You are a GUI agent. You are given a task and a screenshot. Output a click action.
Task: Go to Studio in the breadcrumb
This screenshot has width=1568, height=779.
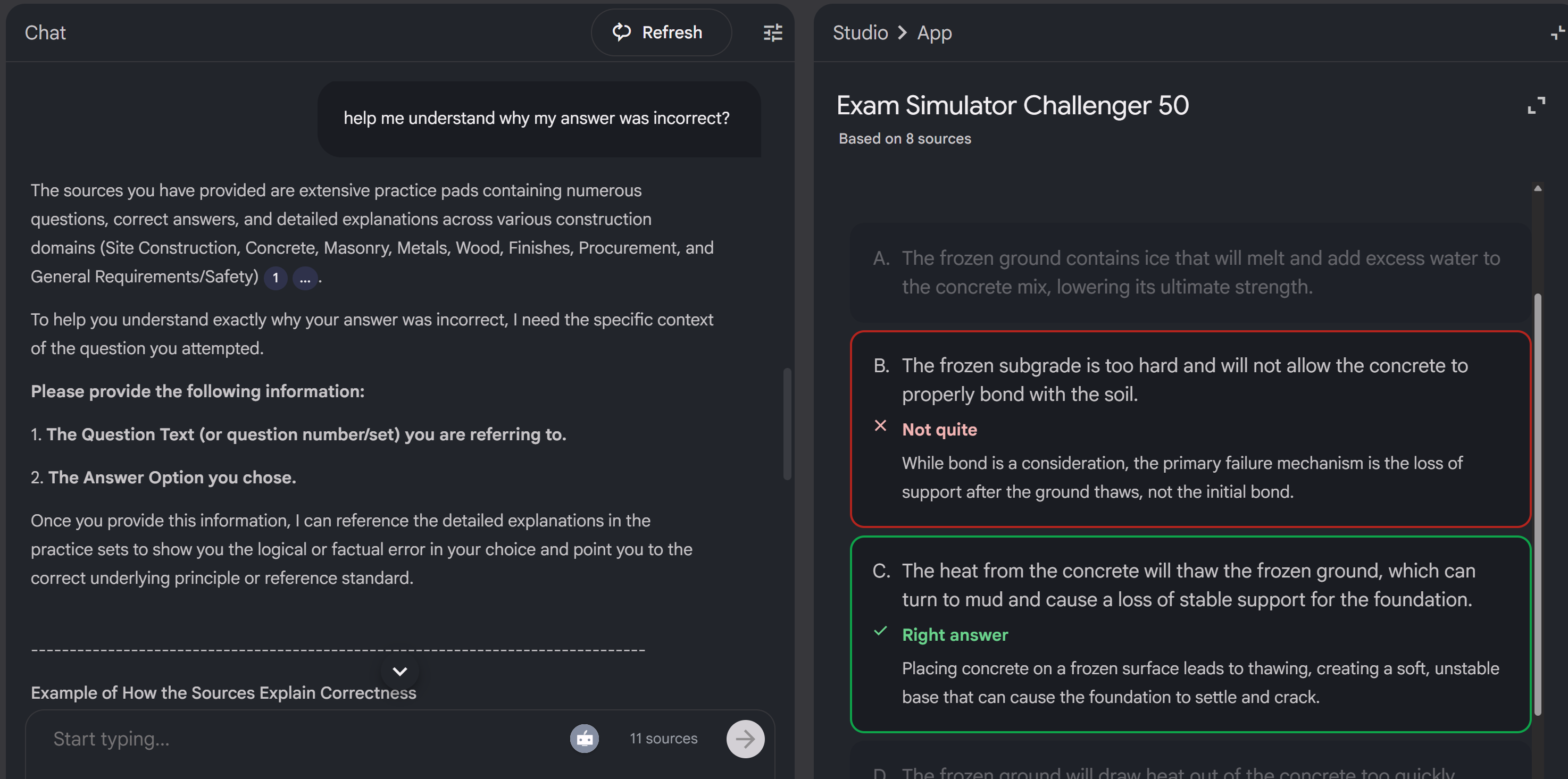click(x=860, y=33)
